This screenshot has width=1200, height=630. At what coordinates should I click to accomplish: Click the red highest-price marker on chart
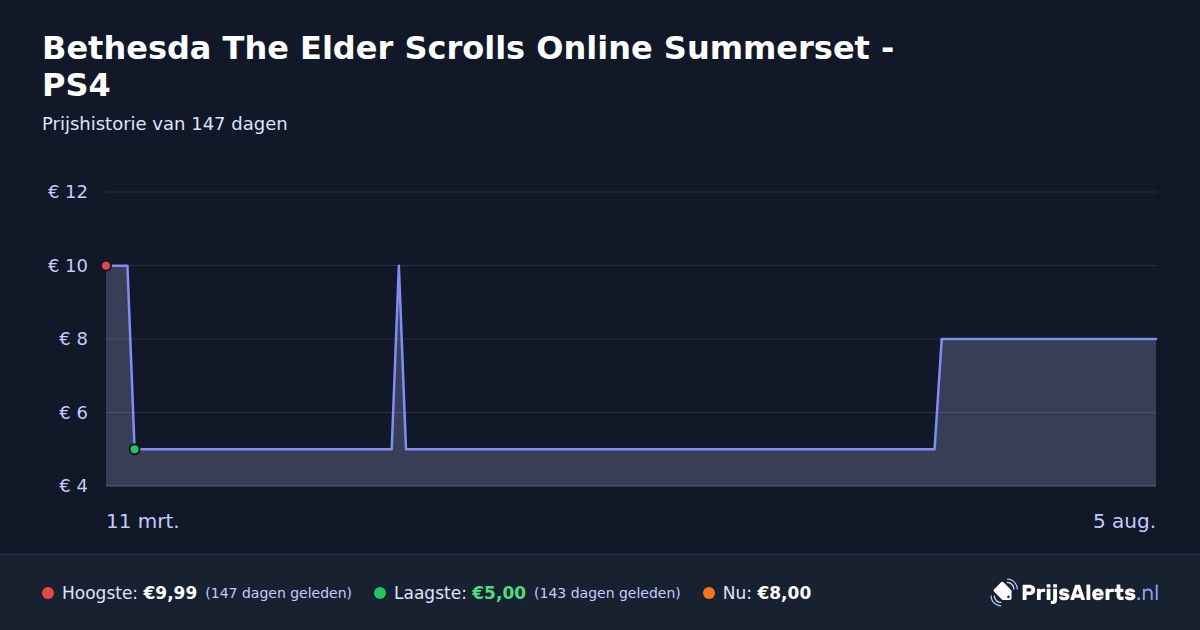[x=106, y=266]
